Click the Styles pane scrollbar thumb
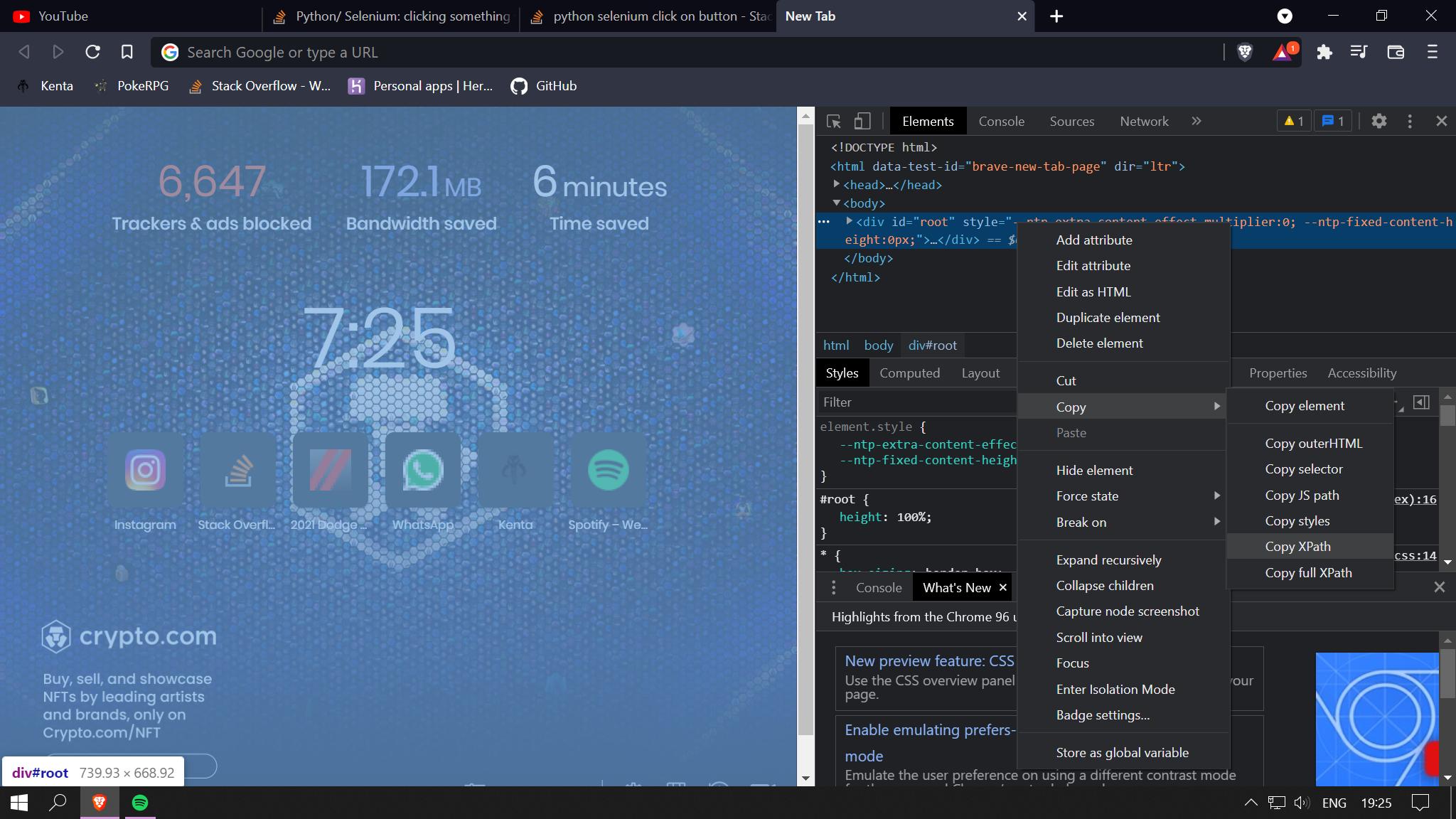The height and width of the screenshot is (819, 1456). (1447, 414)
